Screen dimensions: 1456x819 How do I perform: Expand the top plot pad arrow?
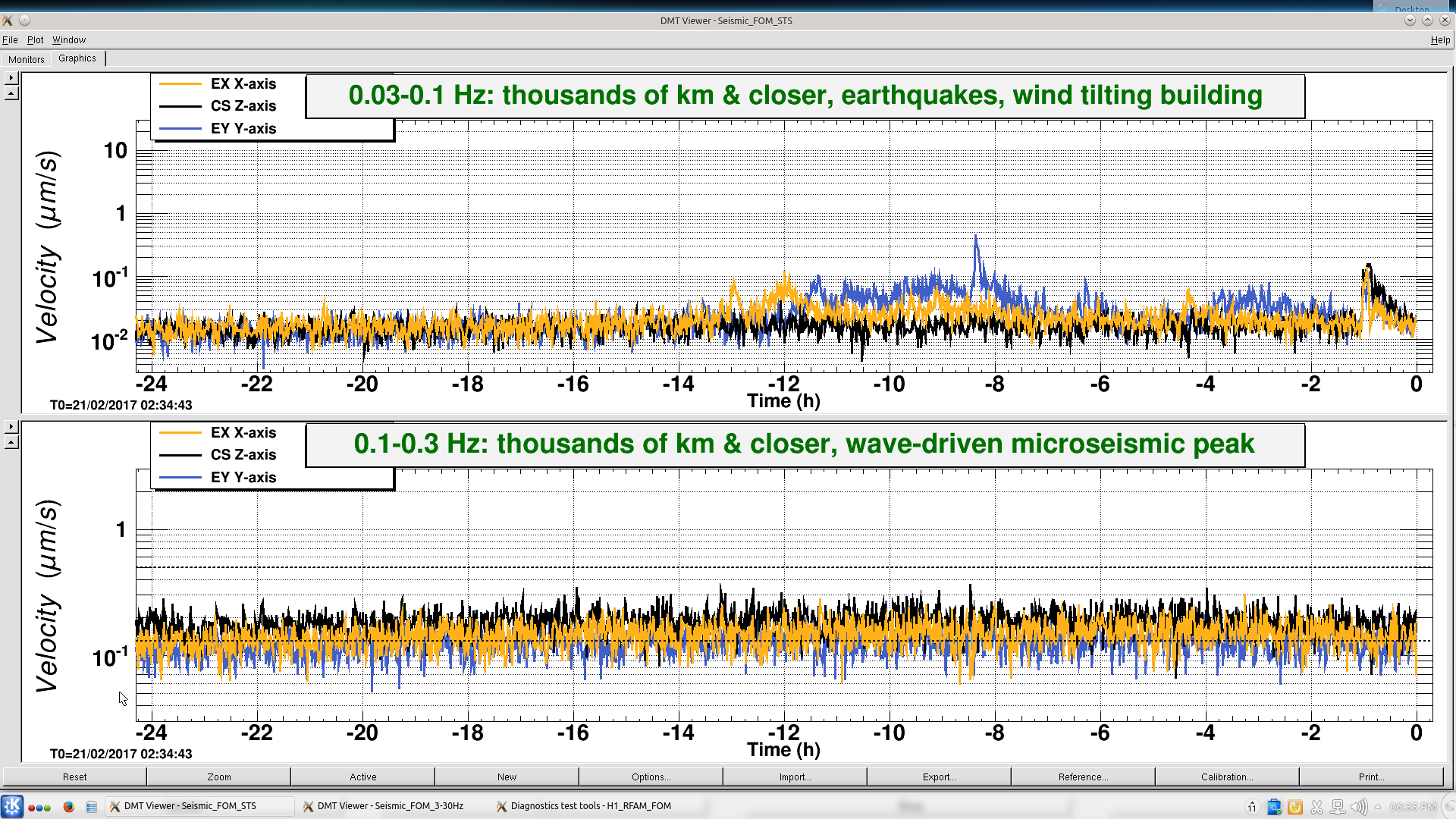coord(11,77)
